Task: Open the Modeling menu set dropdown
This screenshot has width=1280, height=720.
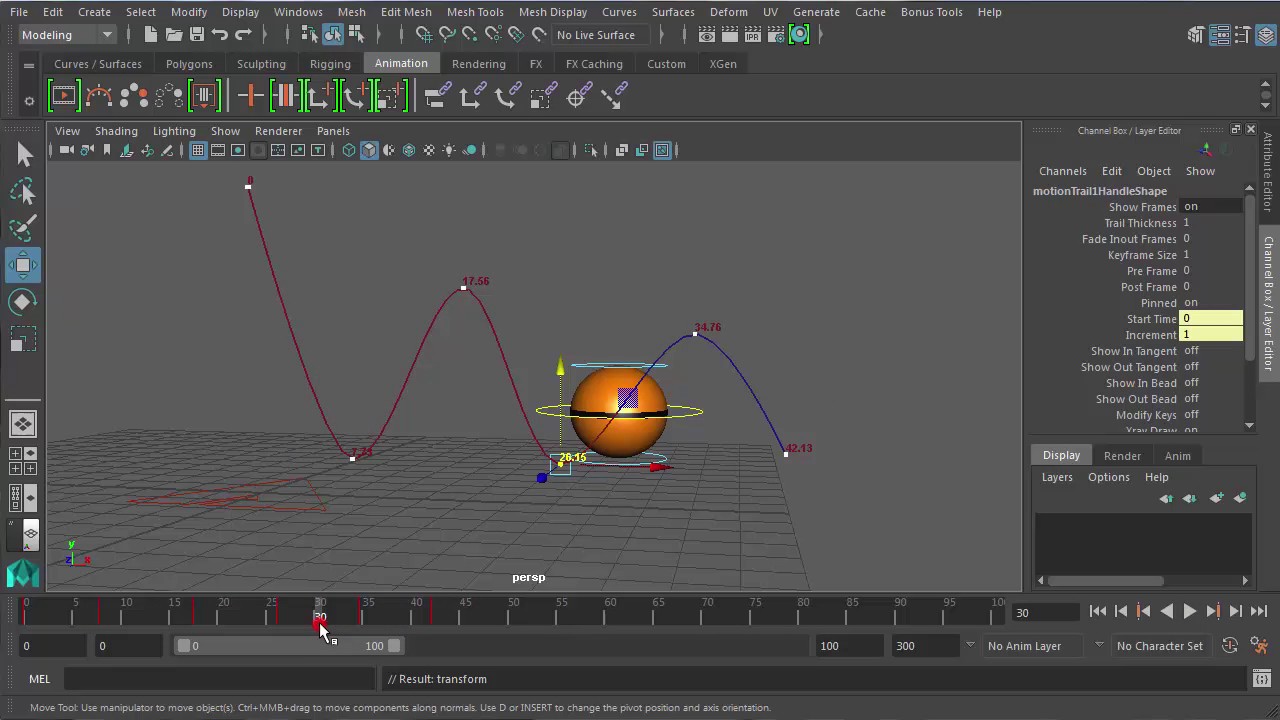Action: tap(66, 35)
